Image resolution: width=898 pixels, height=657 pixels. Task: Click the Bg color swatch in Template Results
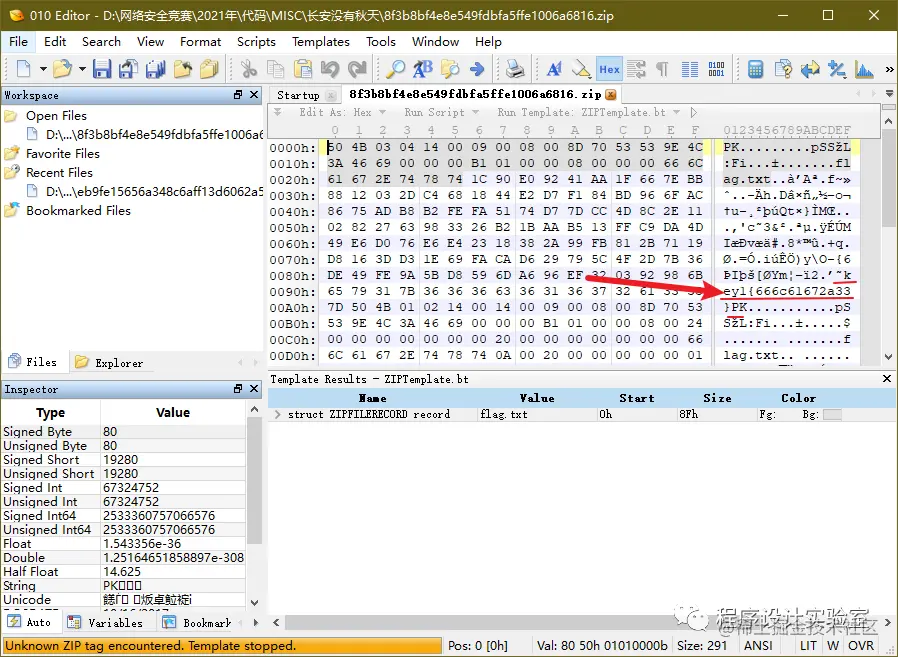832,415
